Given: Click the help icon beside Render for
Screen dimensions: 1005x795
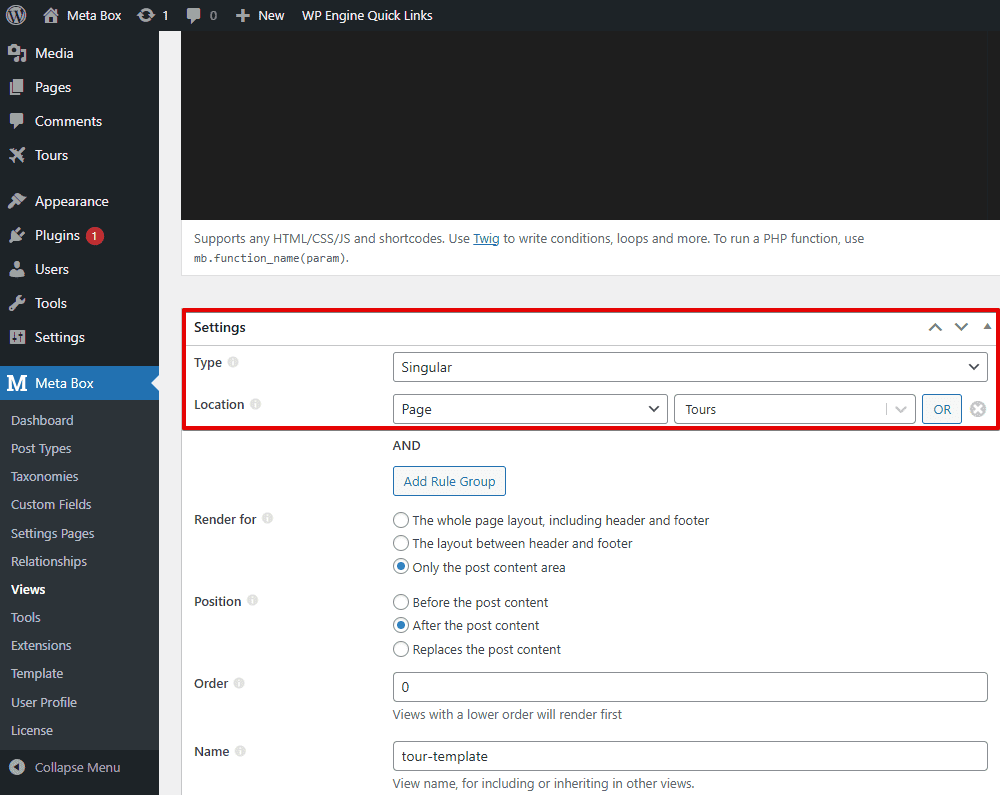Looking at the screenshot, I should [267, 519].
